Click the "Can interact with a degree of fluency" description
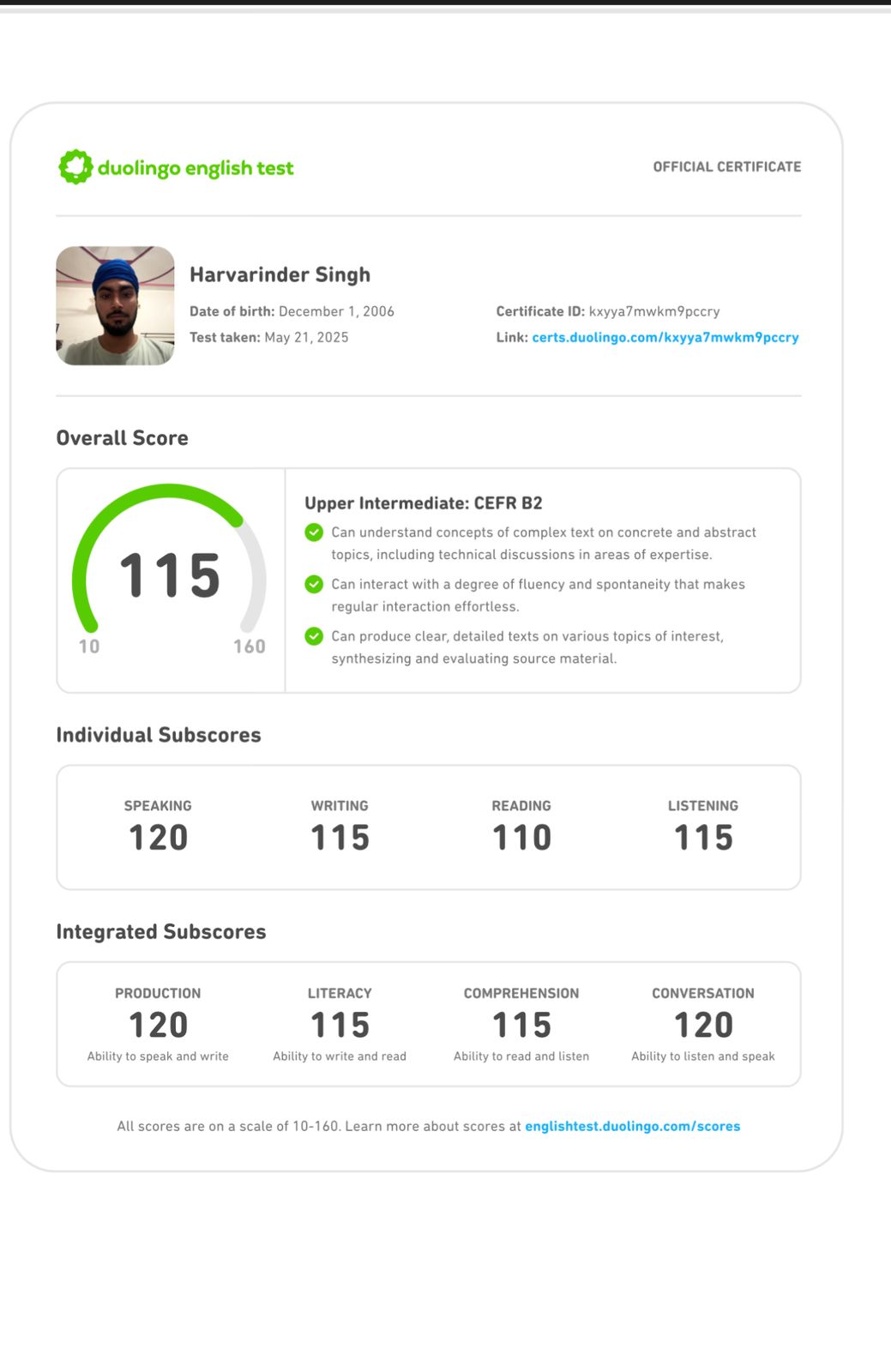This screenshot has width=891, height=1372. pyautogui.click(x=539, y=595)
